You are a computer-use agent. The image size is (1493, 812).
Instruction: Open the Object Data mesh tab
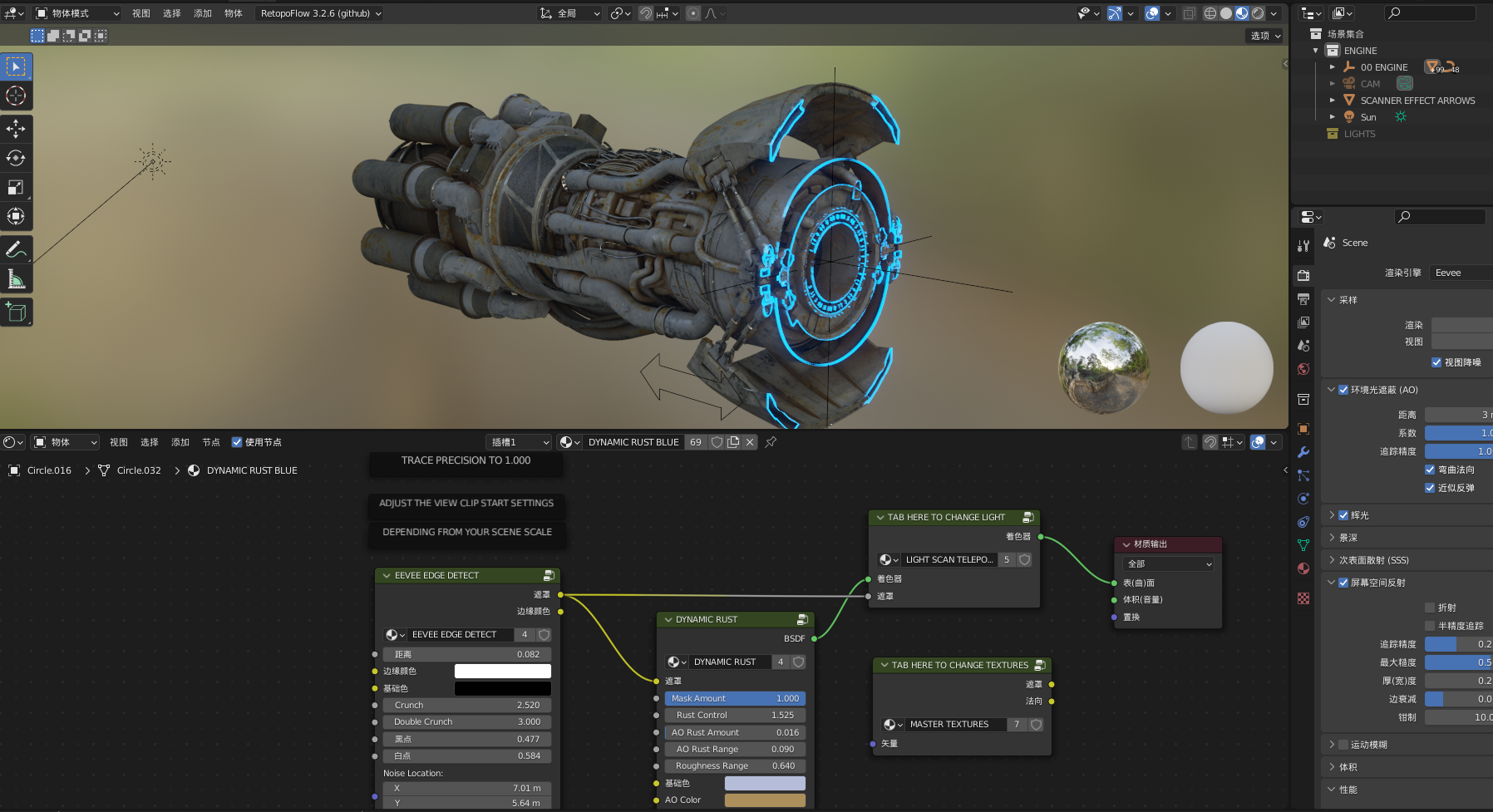click(1303, 545)
